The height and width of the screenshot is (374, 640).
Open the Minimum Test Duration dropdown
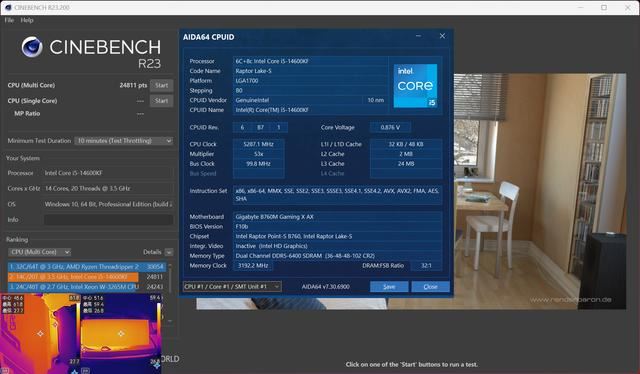point(124,141)
